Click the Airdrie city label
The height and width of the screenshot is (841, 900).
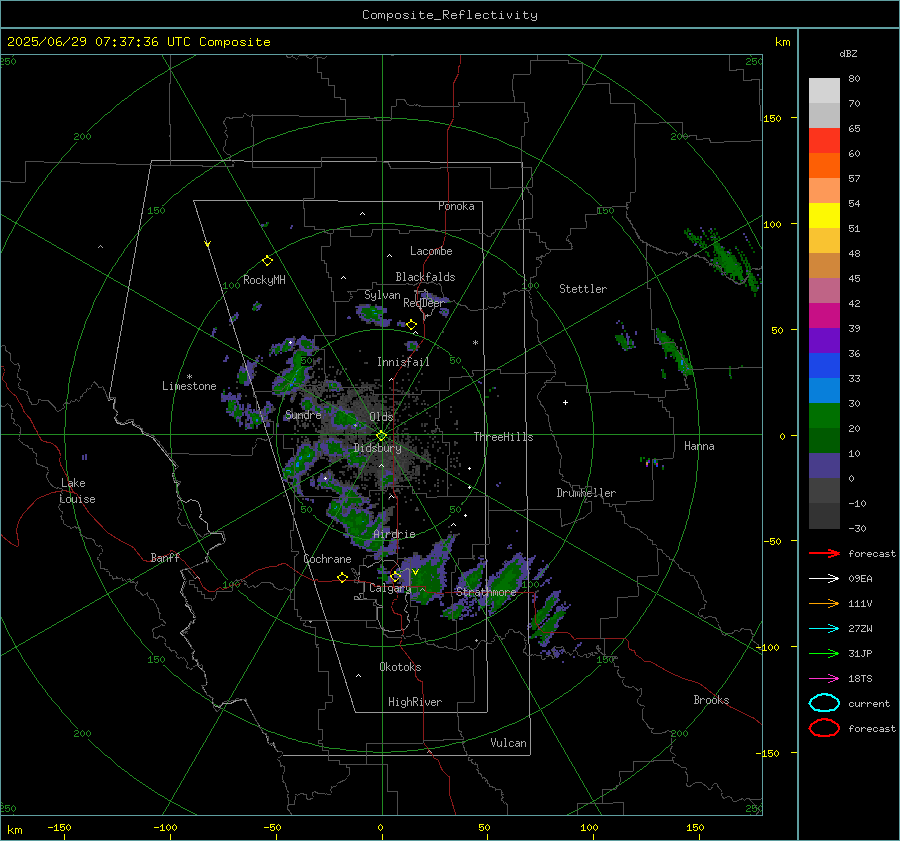(x=394, y=534)
